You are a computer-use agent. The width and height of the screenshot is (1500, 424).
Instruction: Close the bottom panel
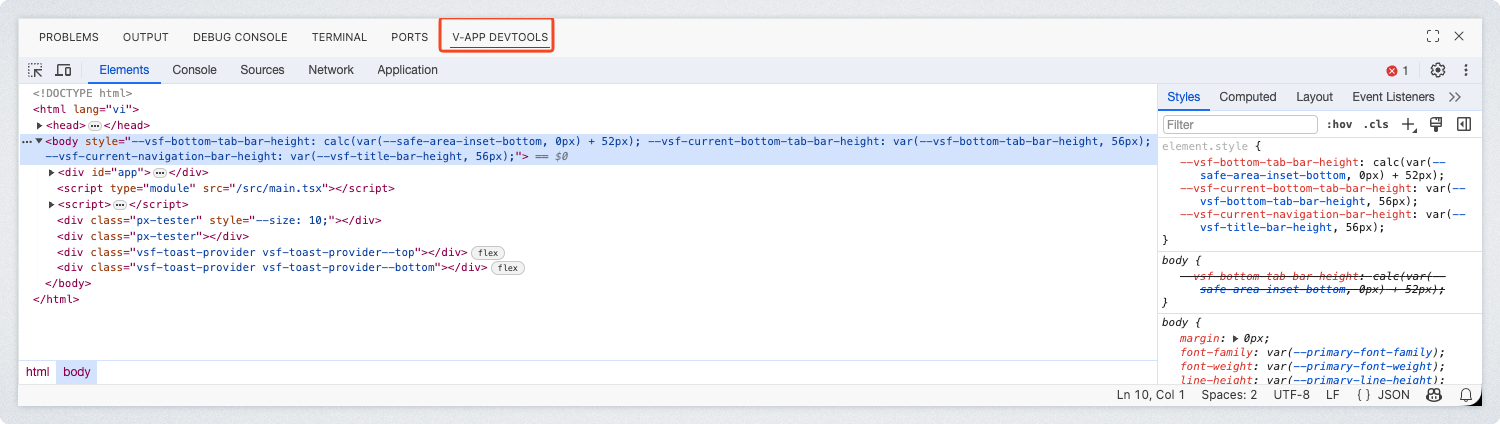click(x=1459, y=36)
